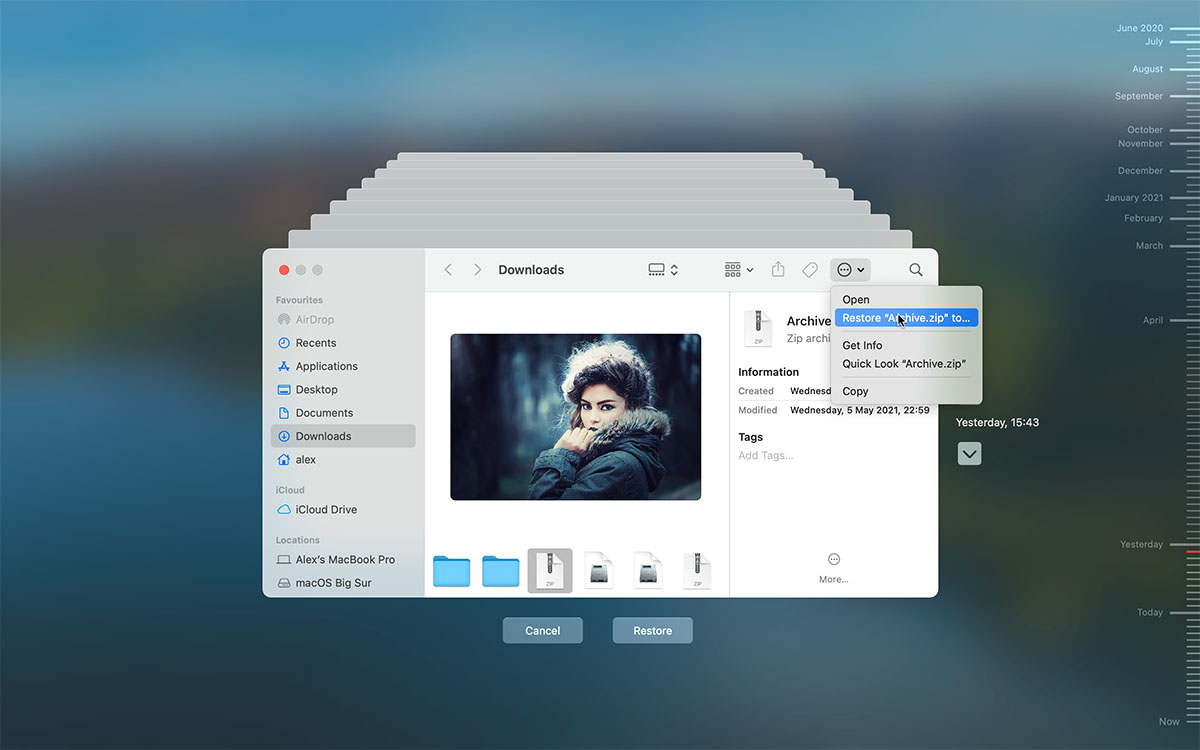The width and height of the screenshot is (1200, 750).
Task: Click the Documents sidebar icon
Action: [284, 413]
